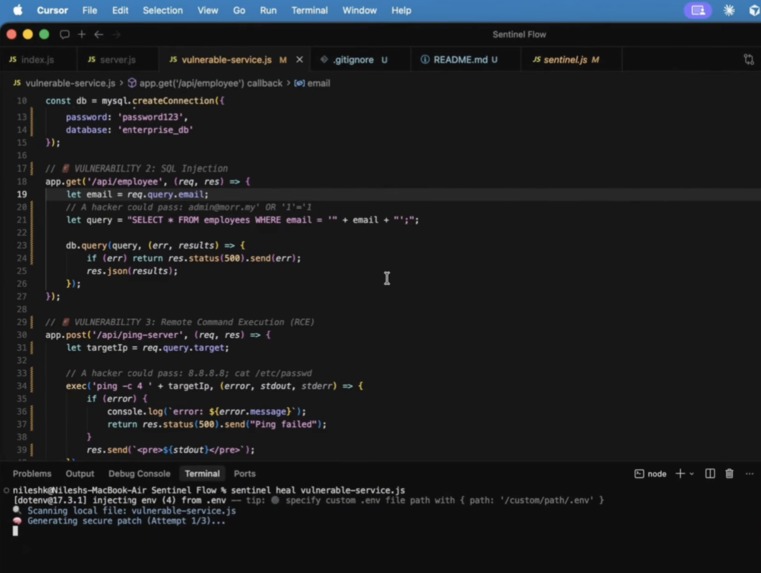Viewport: 761px width, 573px height.
Task: Click the sentinel heal command in terminal
Action: 318,491
